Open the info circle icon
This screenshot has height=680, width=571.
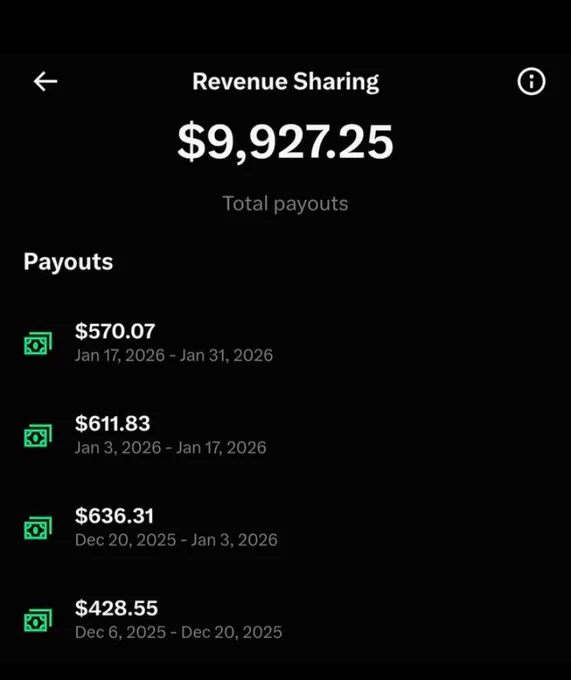[x=531, y=81]
